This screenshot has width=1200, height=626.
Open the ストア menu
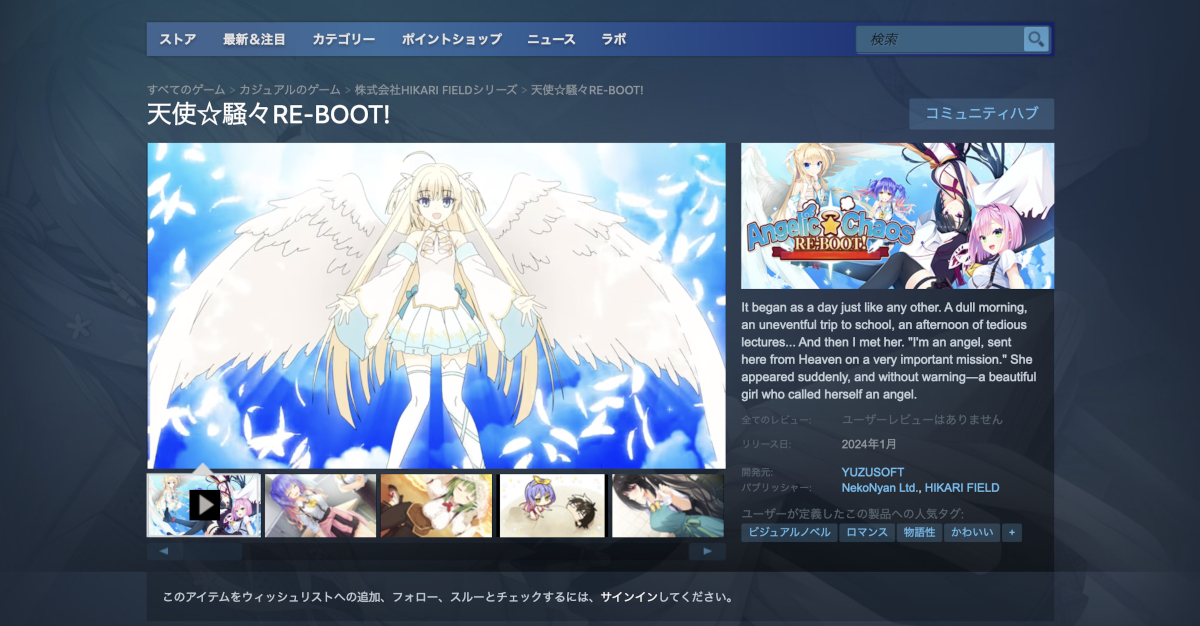pyautogui.click(x=177, y=40)
